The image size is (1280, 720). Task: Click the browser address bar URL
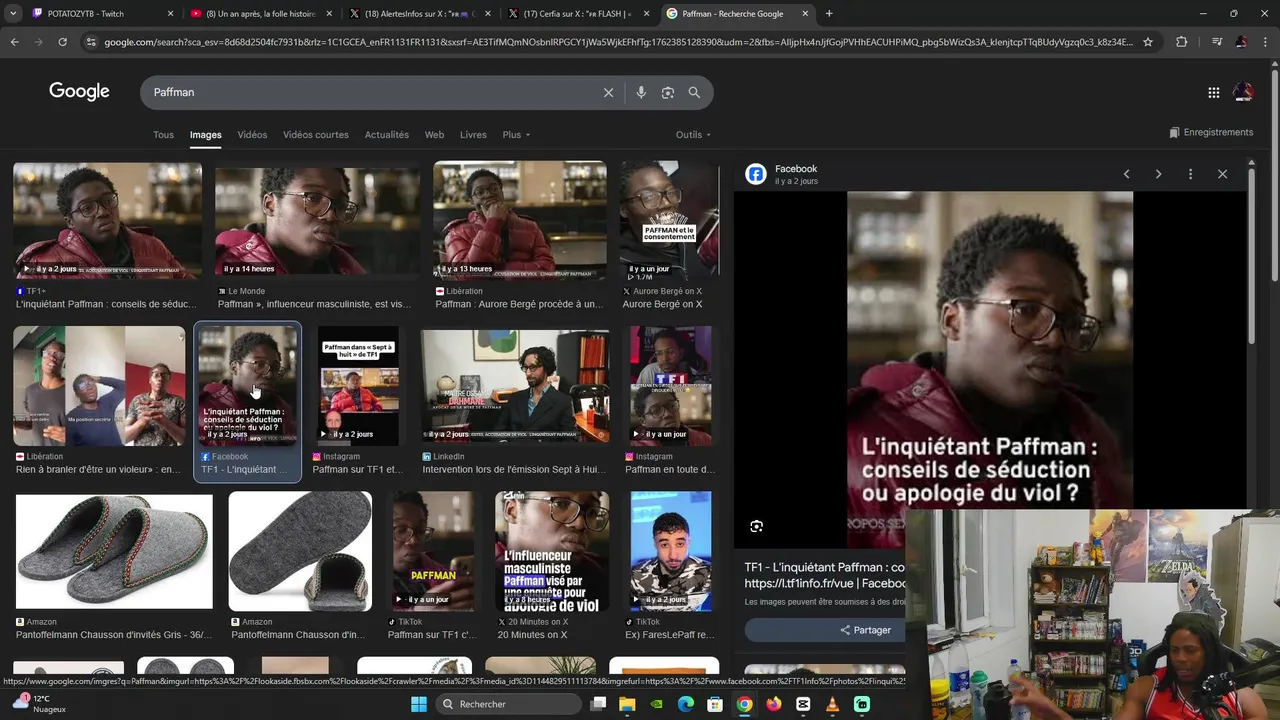tap(618, 42)
